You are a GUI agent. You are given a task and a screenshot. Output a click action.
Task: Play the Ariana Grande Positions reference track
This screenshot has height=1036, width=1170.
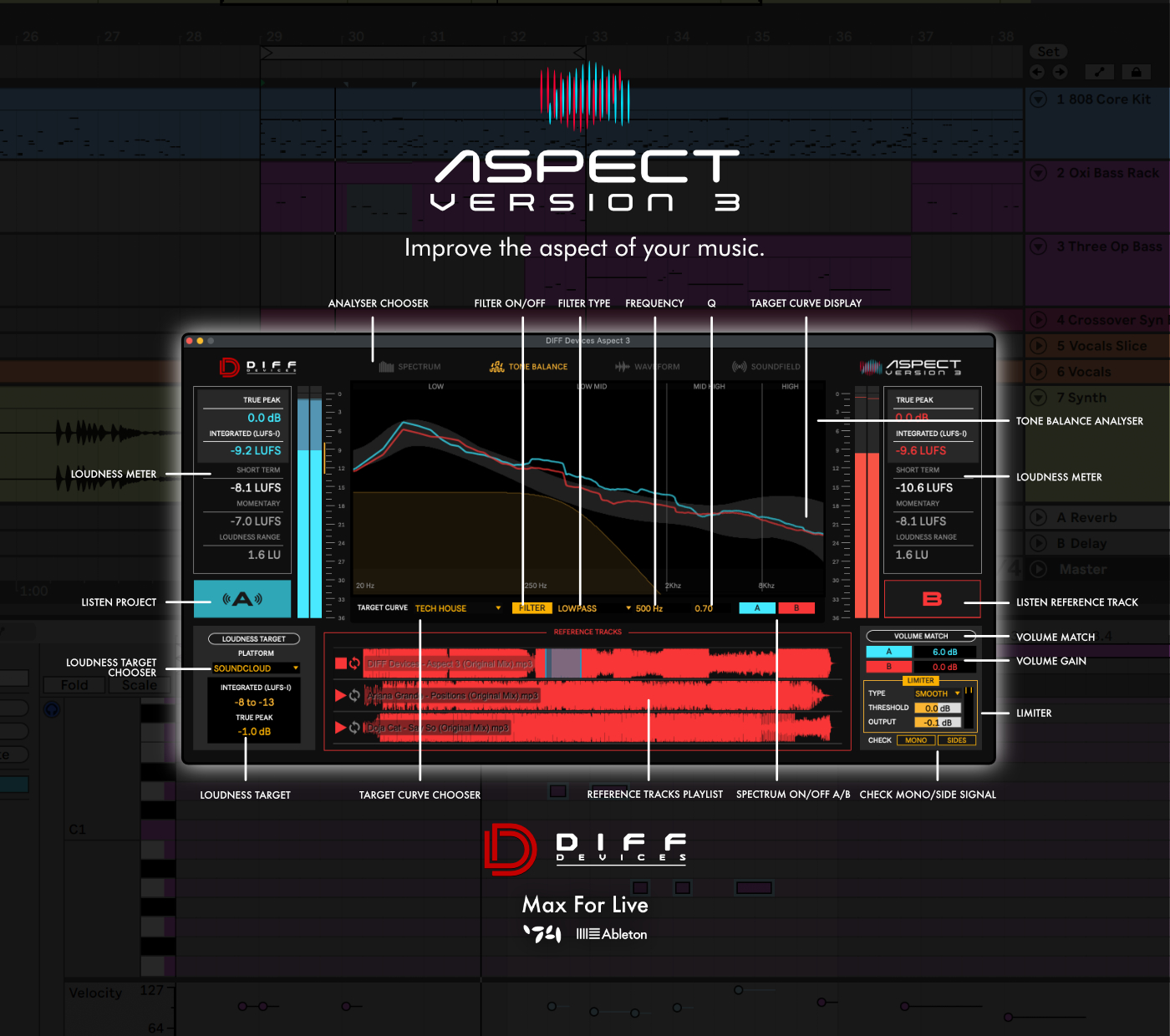(340, 695)
